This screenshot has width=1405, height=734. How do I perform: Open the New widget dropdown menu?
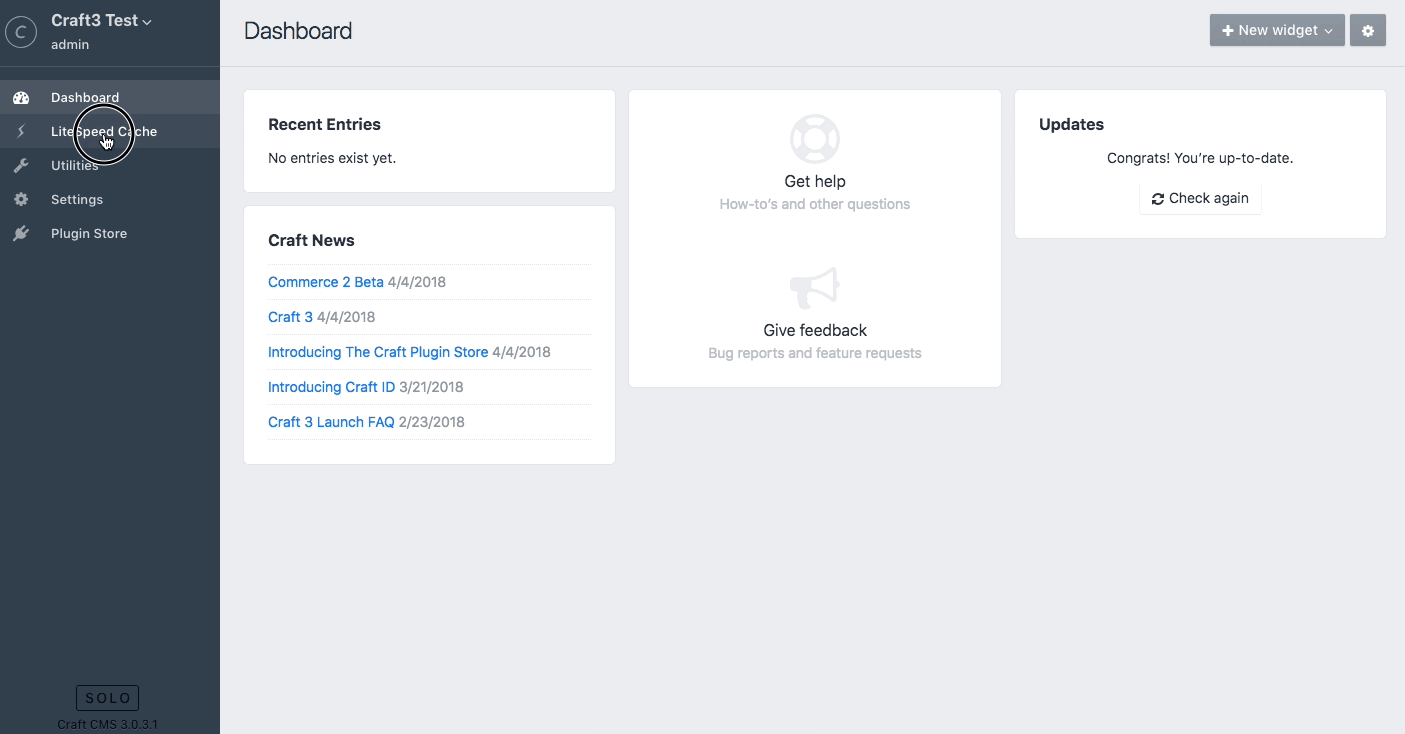point(1277,30)
